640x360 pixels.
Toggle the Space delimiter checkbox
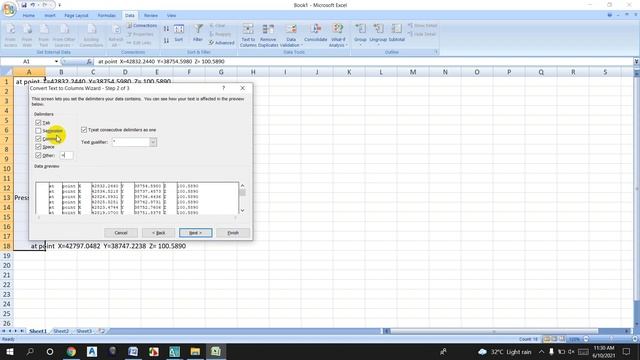click(x=38, y=147)
